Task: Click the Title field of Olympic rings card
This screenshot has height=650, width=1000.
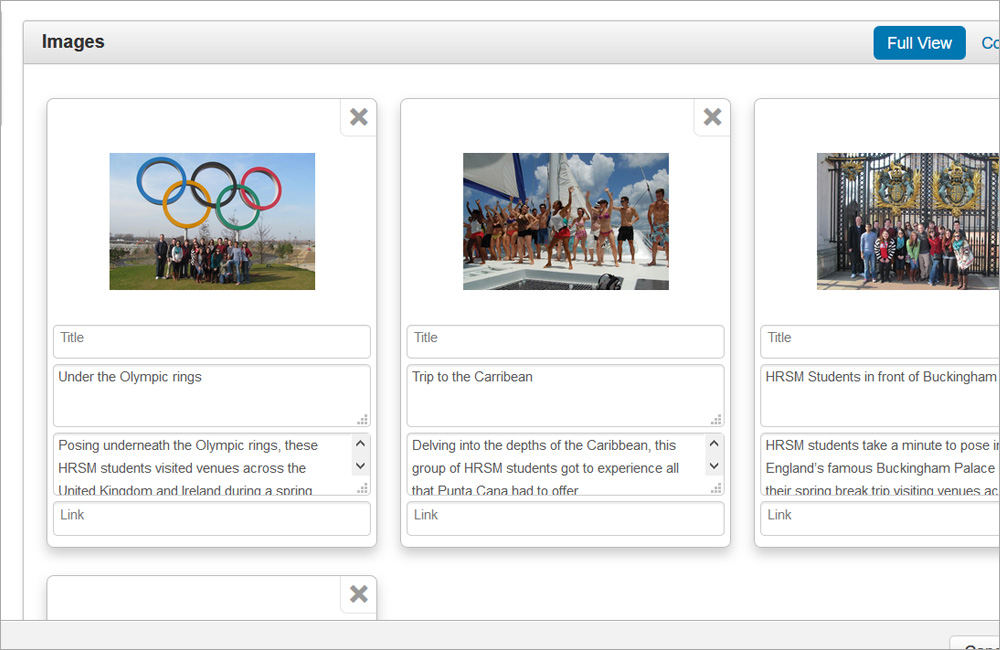Action: click(x=212, y=341)
